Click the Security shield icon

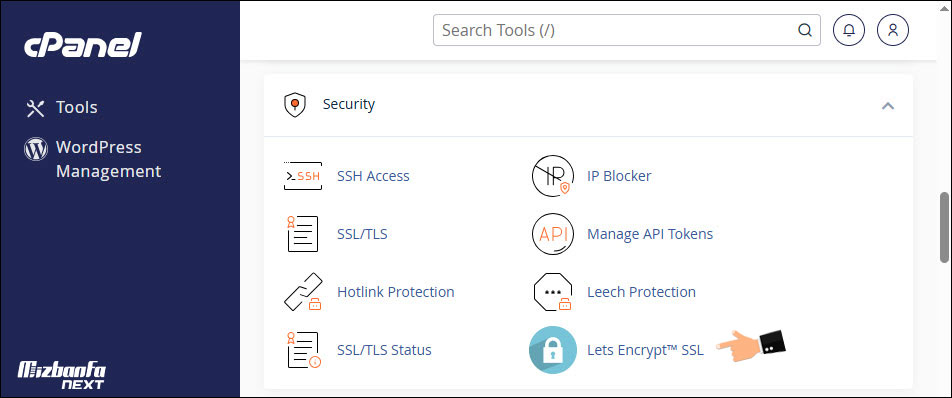(294, 104)
